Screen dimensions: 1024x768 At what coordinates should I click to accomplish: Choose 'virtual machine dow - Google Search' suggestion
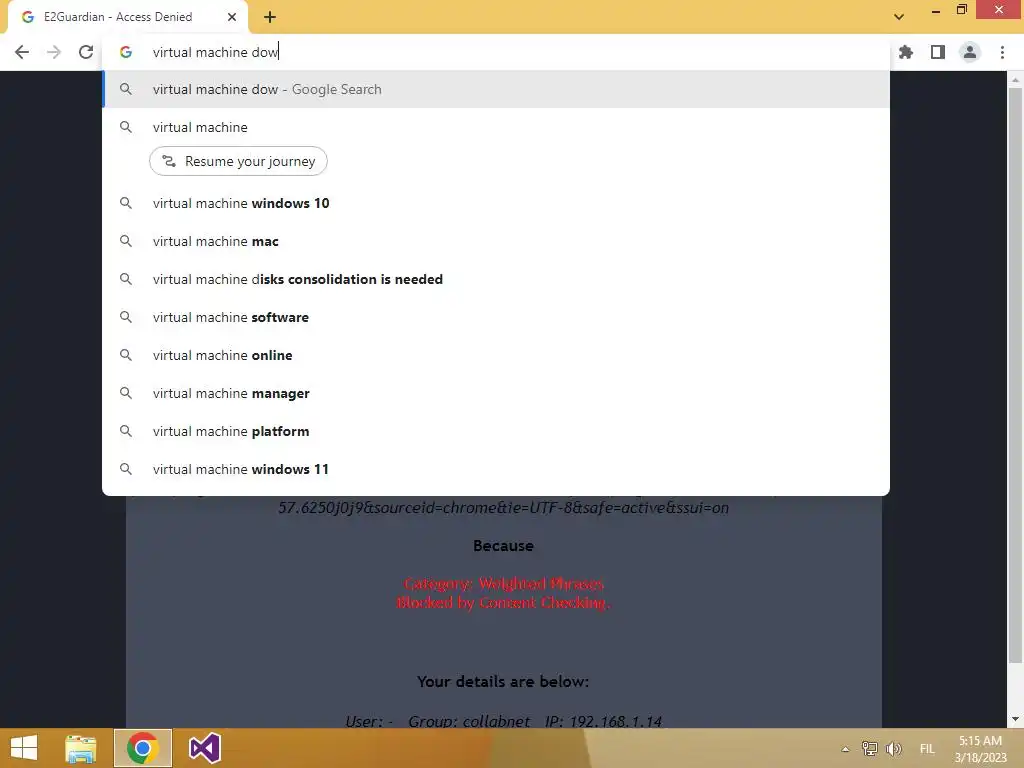click(496, 89)
